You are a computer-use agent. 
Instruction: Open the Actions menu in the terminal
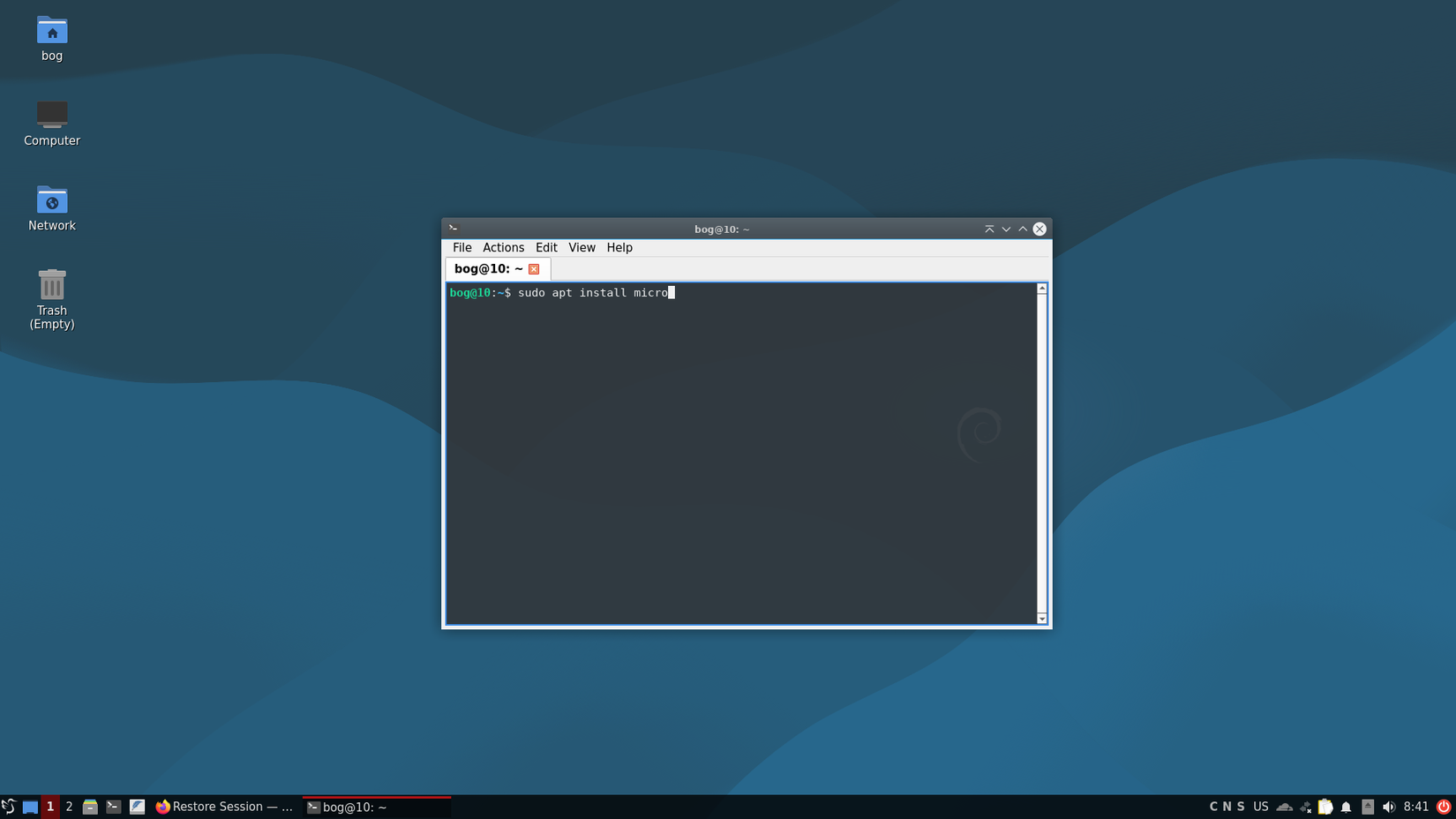503,247
